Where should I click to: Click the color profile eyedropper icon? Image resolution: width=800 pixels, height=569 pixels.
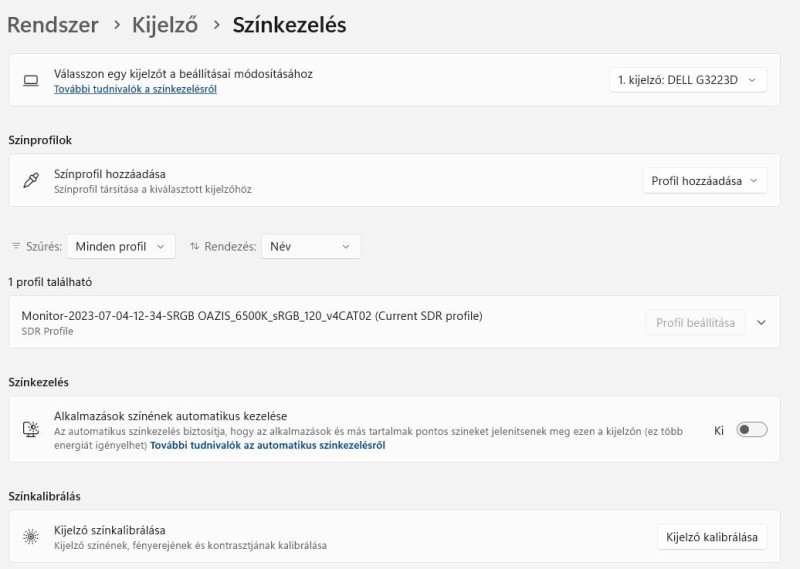pos(31,181)
